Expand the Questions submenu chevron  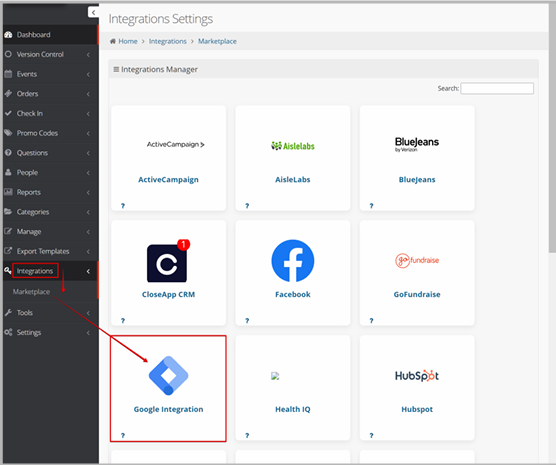tap(88, 153)
